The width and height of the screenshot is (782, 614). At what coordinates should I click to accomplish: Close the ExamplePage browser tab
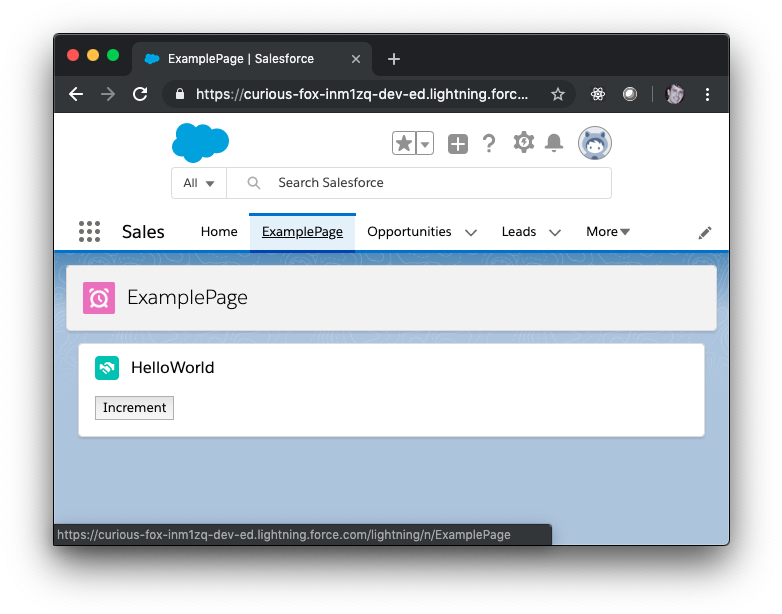pos(356,59)
